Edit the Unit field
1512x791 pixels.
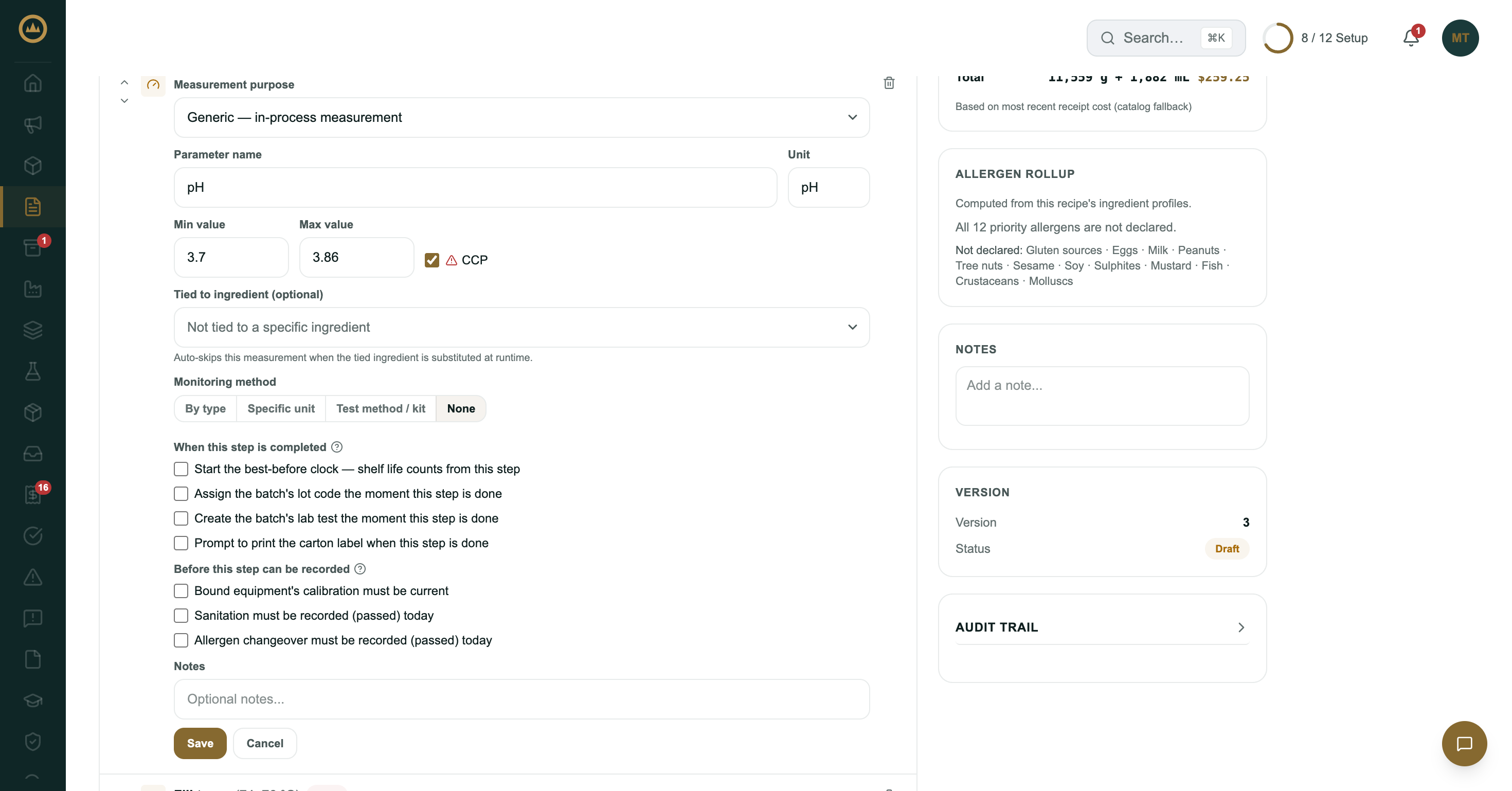tap(828, 187)
